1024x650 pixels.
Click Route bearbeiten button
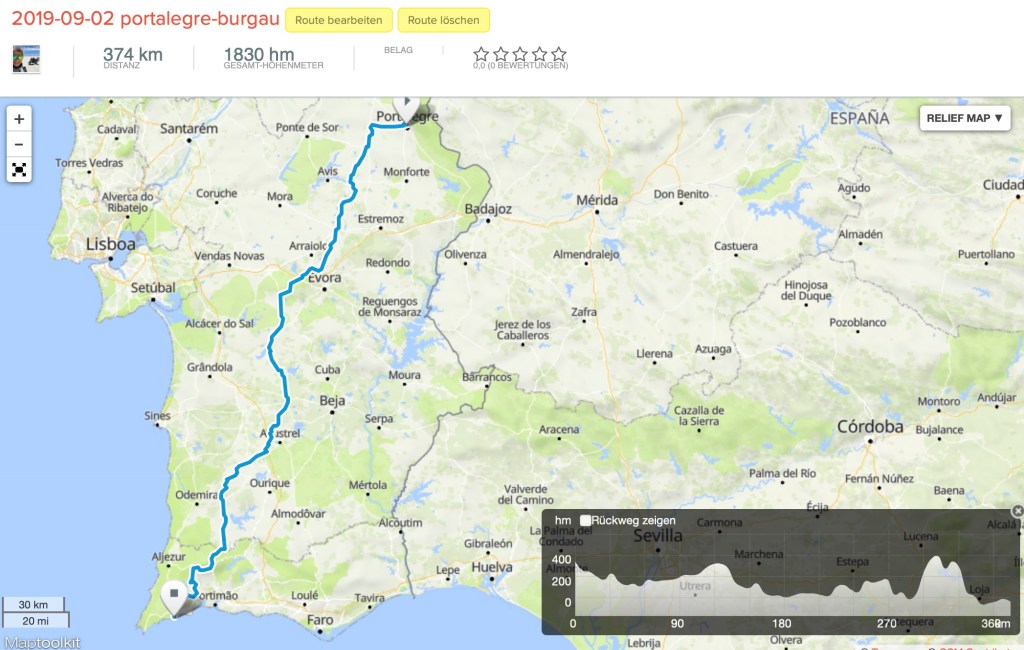(338, 20)
